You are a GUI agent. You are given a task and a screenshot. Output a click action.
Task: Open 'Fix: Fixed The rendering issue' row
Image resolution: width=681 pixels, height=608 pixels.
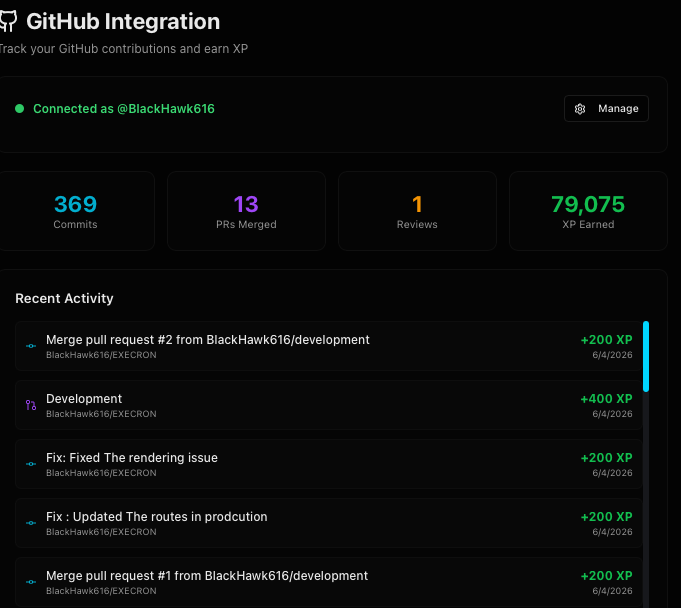click(329, 464)
